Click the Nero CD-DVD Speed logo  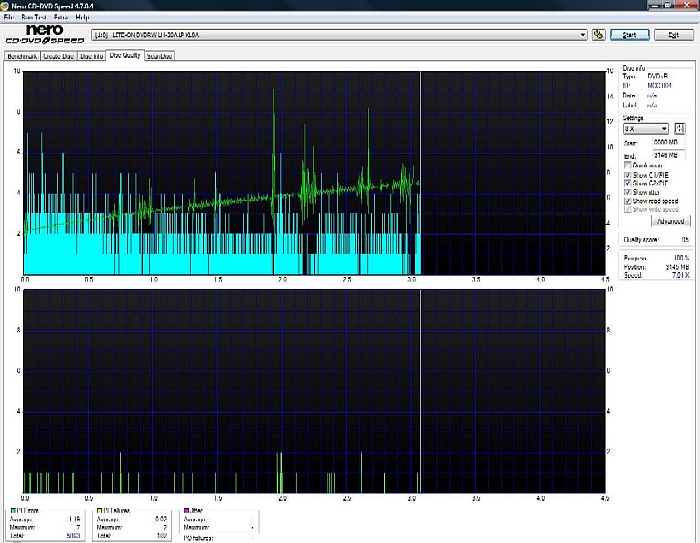tap(44, 35)
